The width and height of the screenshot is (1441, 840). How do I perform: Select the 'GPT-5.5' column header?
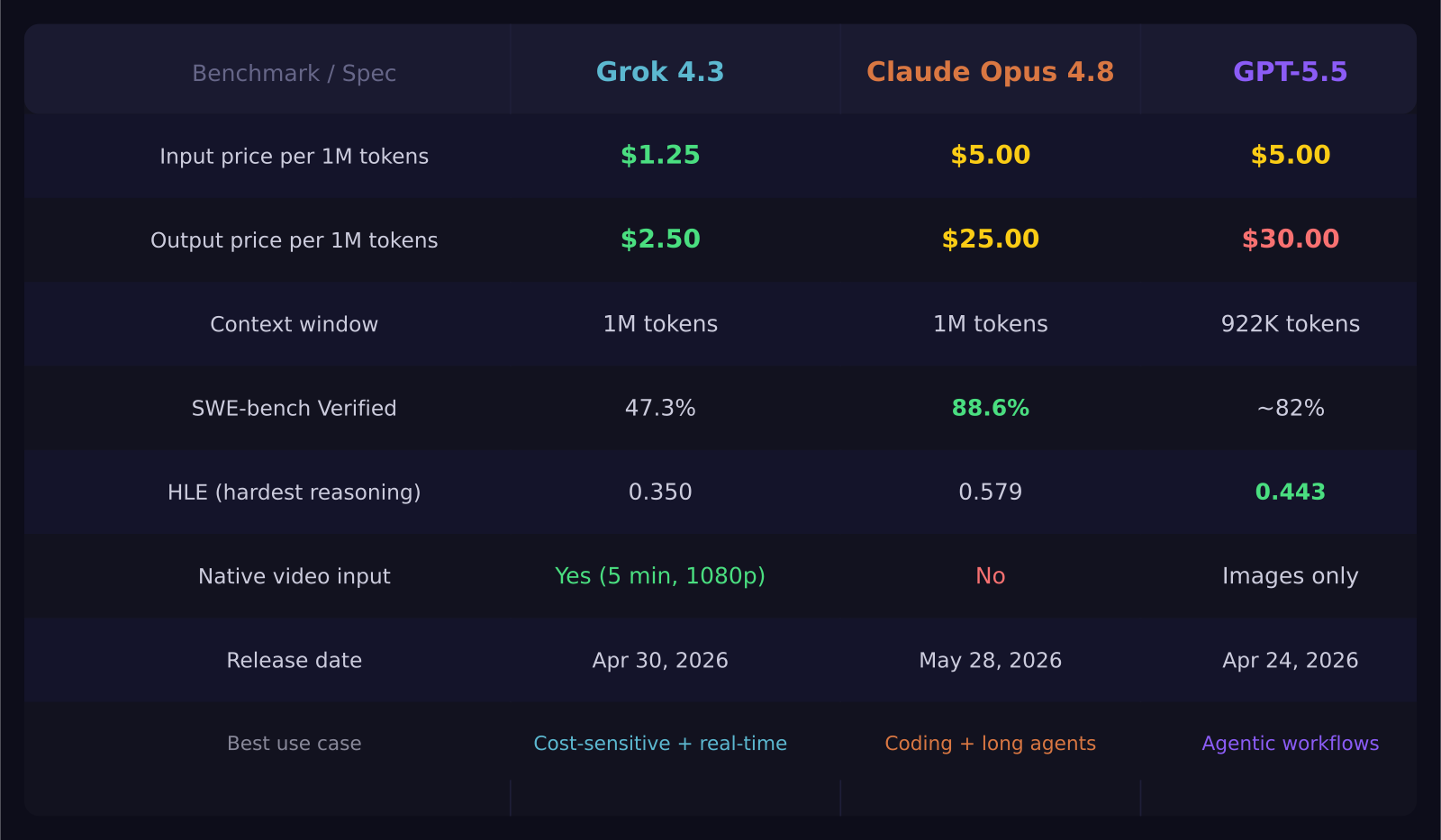[1290, 72]
